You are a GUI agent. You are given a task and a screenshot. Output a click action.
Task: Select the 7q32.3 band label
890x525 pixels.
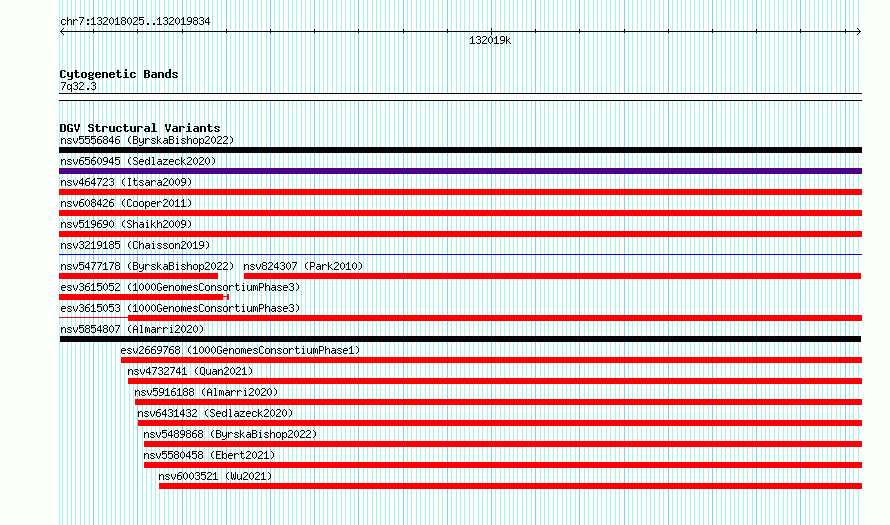pyautogui.click(x=78, y=86)
